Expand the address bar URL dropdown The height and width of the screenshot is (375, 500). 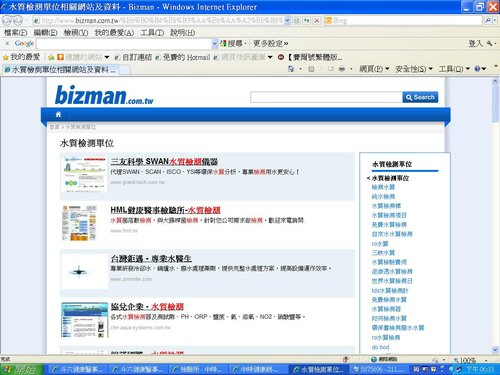(x=287, y=21)
